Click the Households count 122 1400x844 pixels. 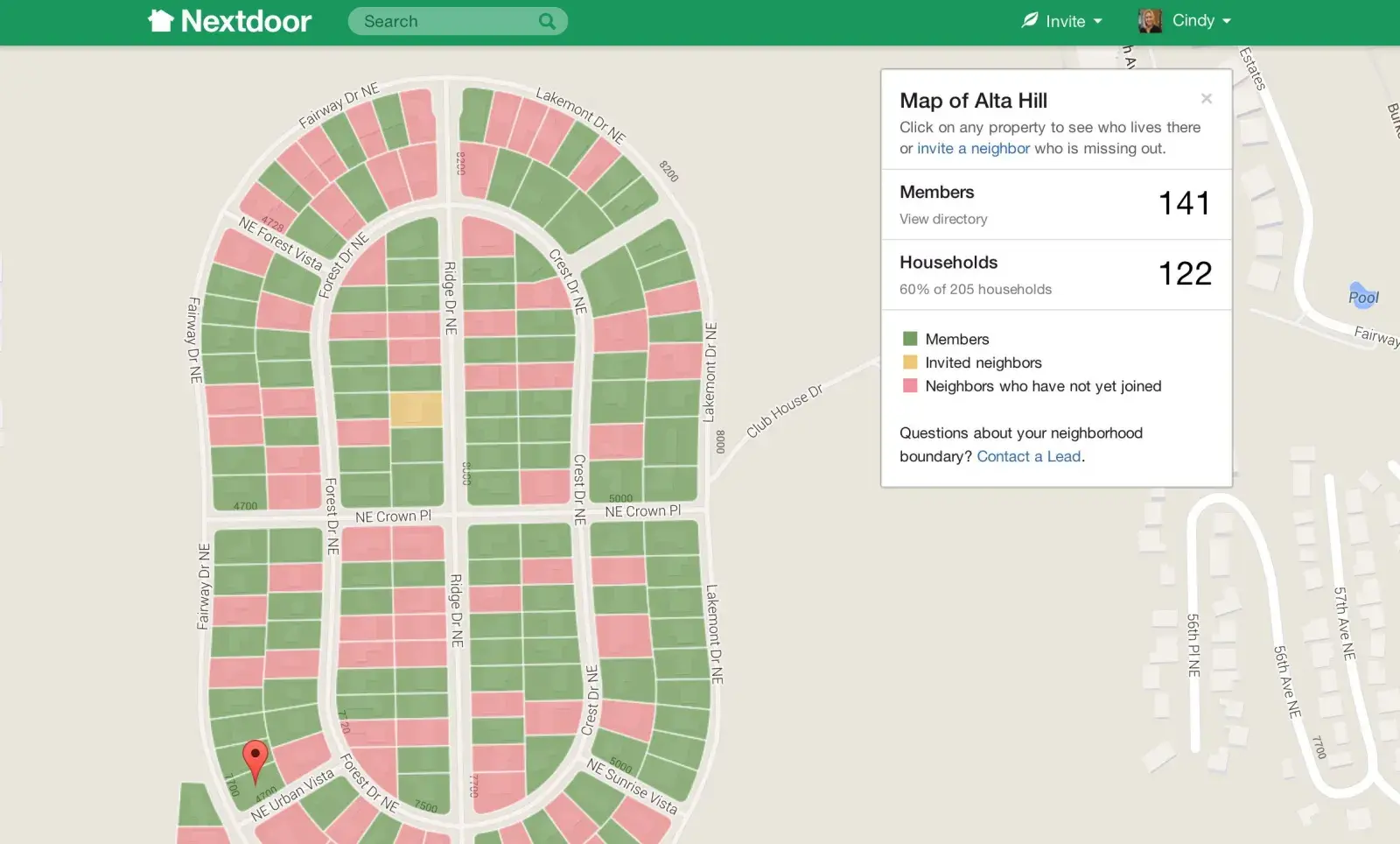pos(1185,273)
